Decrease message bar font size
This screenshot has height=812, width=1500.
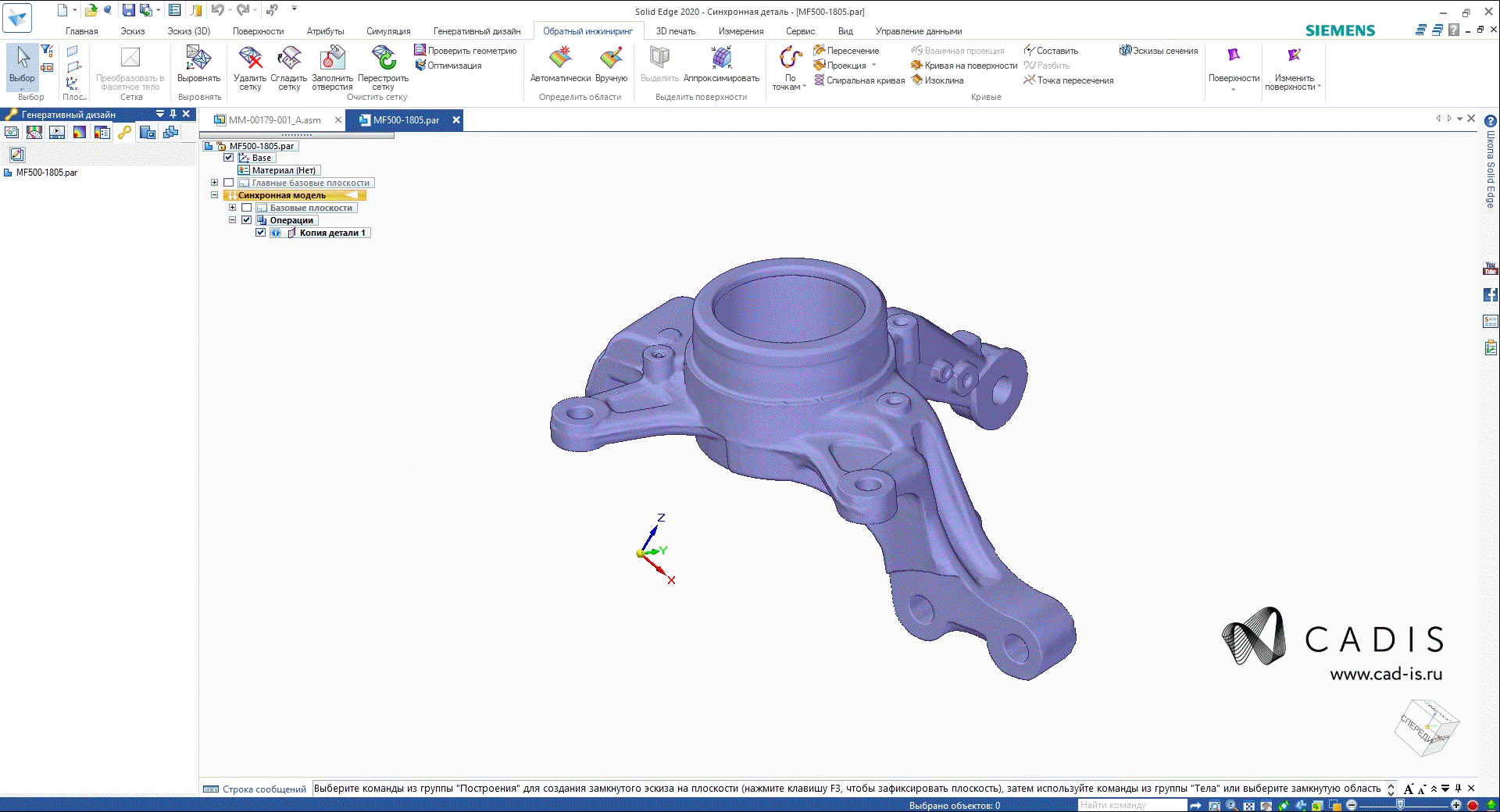click(1421, 789)
